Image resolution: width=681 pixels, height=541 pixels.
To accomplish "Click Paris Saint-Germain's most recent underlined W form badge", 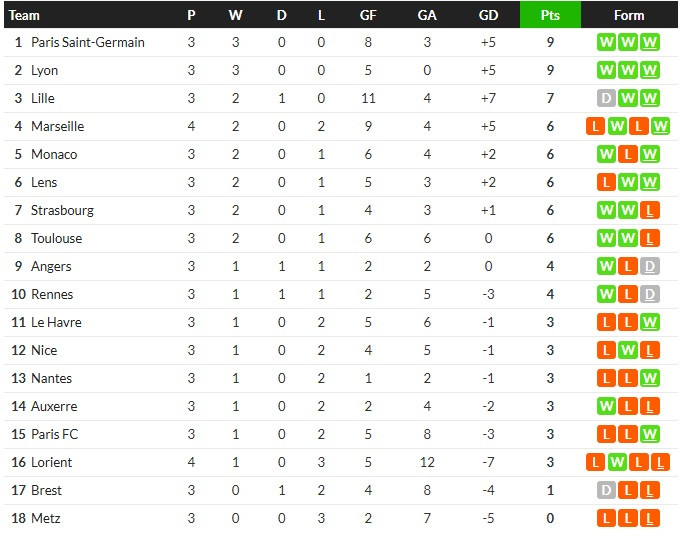I will (x=649, y=43).
